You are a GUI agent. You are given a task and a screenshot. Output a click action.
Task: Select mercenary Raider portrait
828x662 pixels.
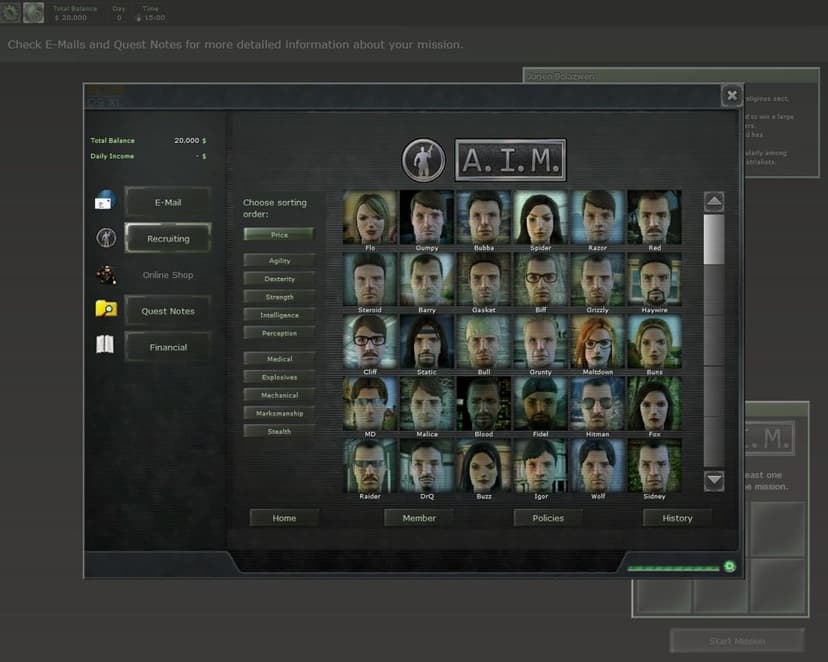370,466
